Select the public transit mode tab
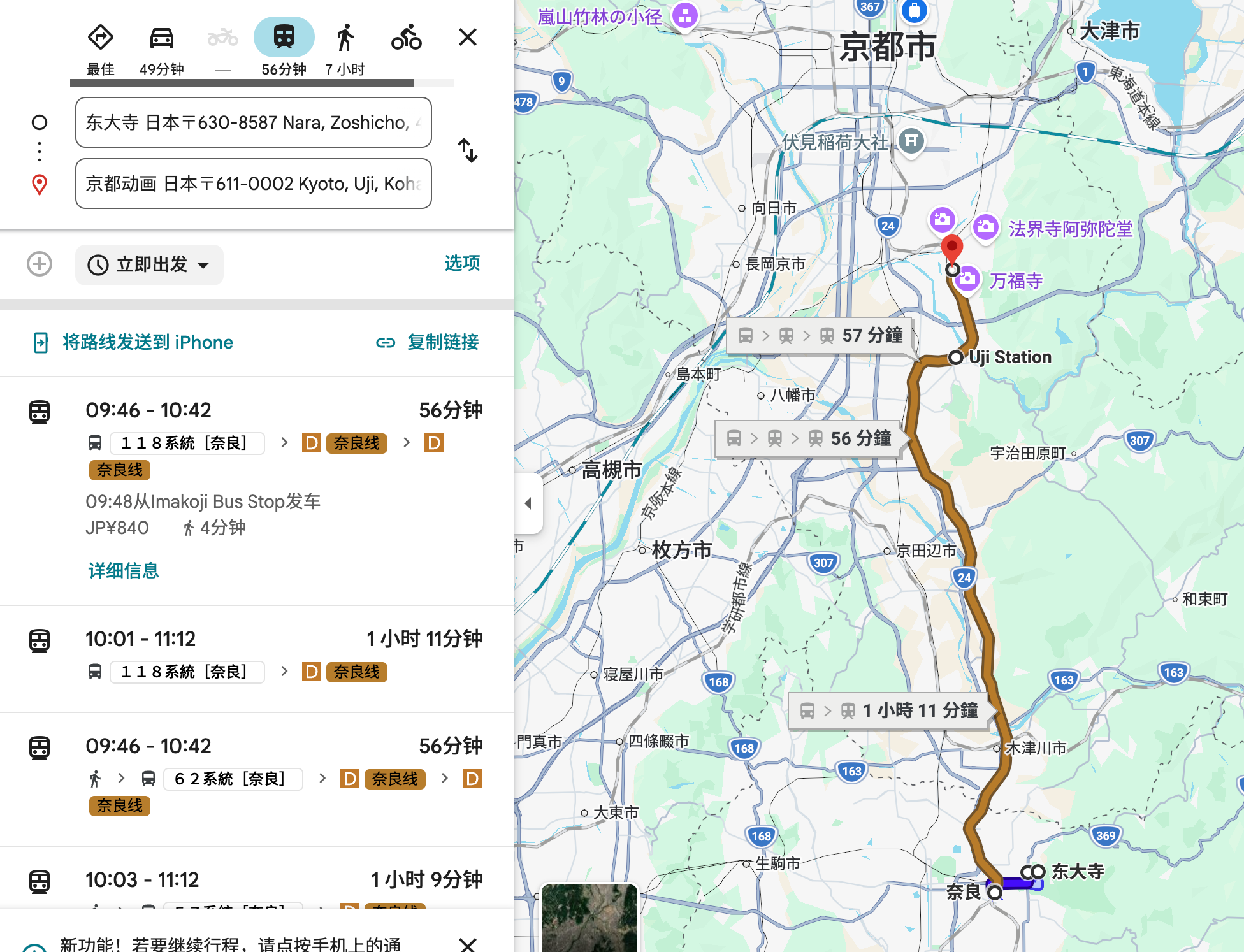This screenshot has height=952, width=1244. coord(284,38)
